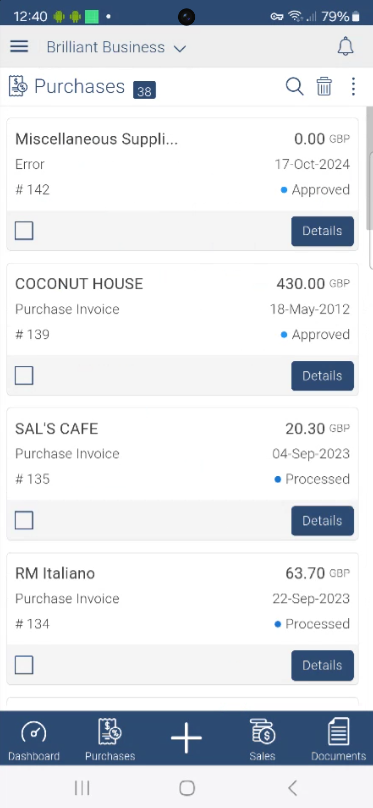Expand the Brilliant Business dropdown

click(x=116, y=47)
